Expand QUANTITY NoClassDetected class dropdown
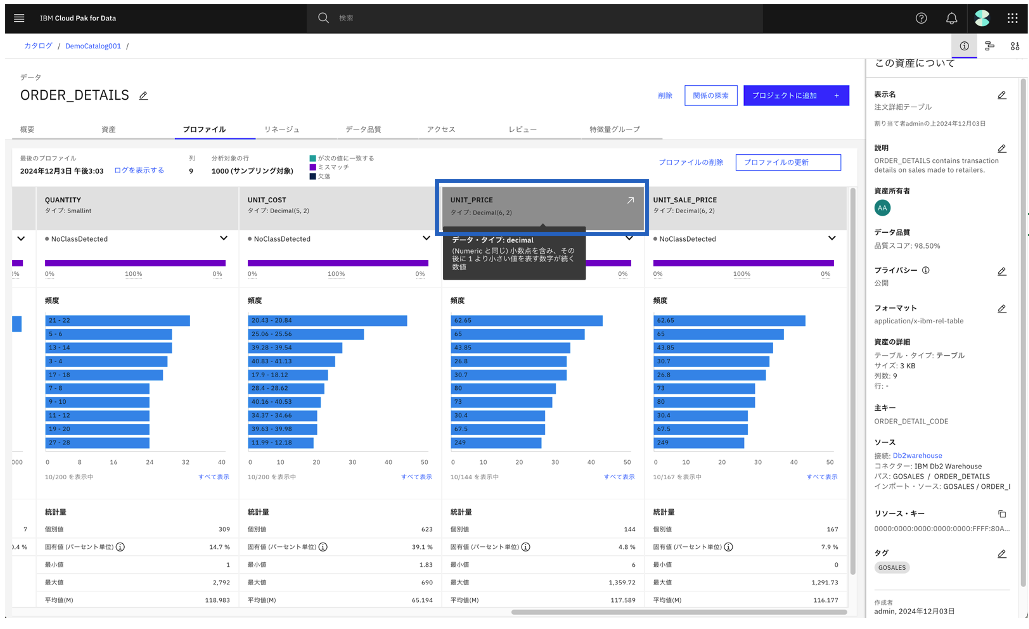This screenshot has height=629, width=1029. (x=223, y=238)
